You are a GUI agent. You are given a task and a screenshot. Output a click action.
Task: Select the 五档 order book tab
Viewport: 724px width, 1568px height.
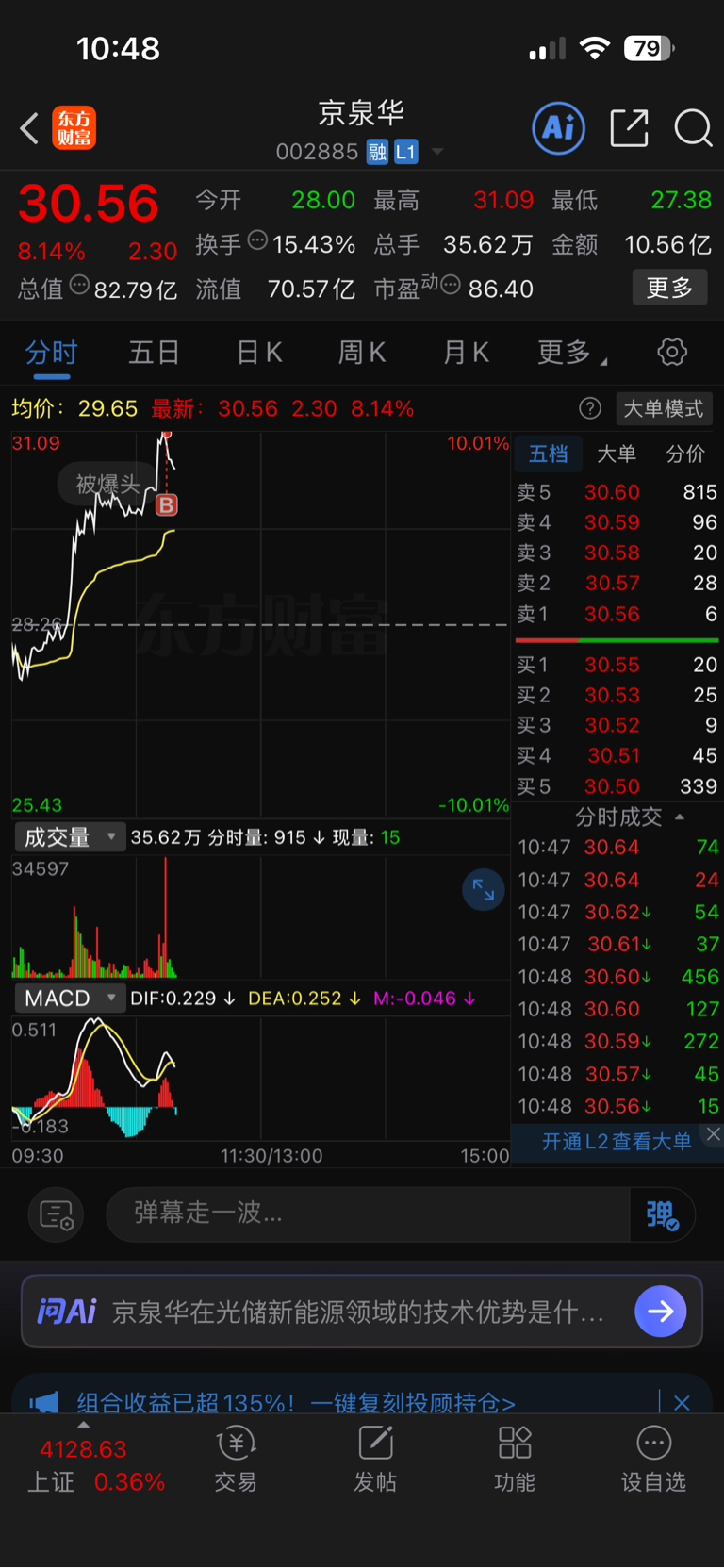click(x=549, y=454)
